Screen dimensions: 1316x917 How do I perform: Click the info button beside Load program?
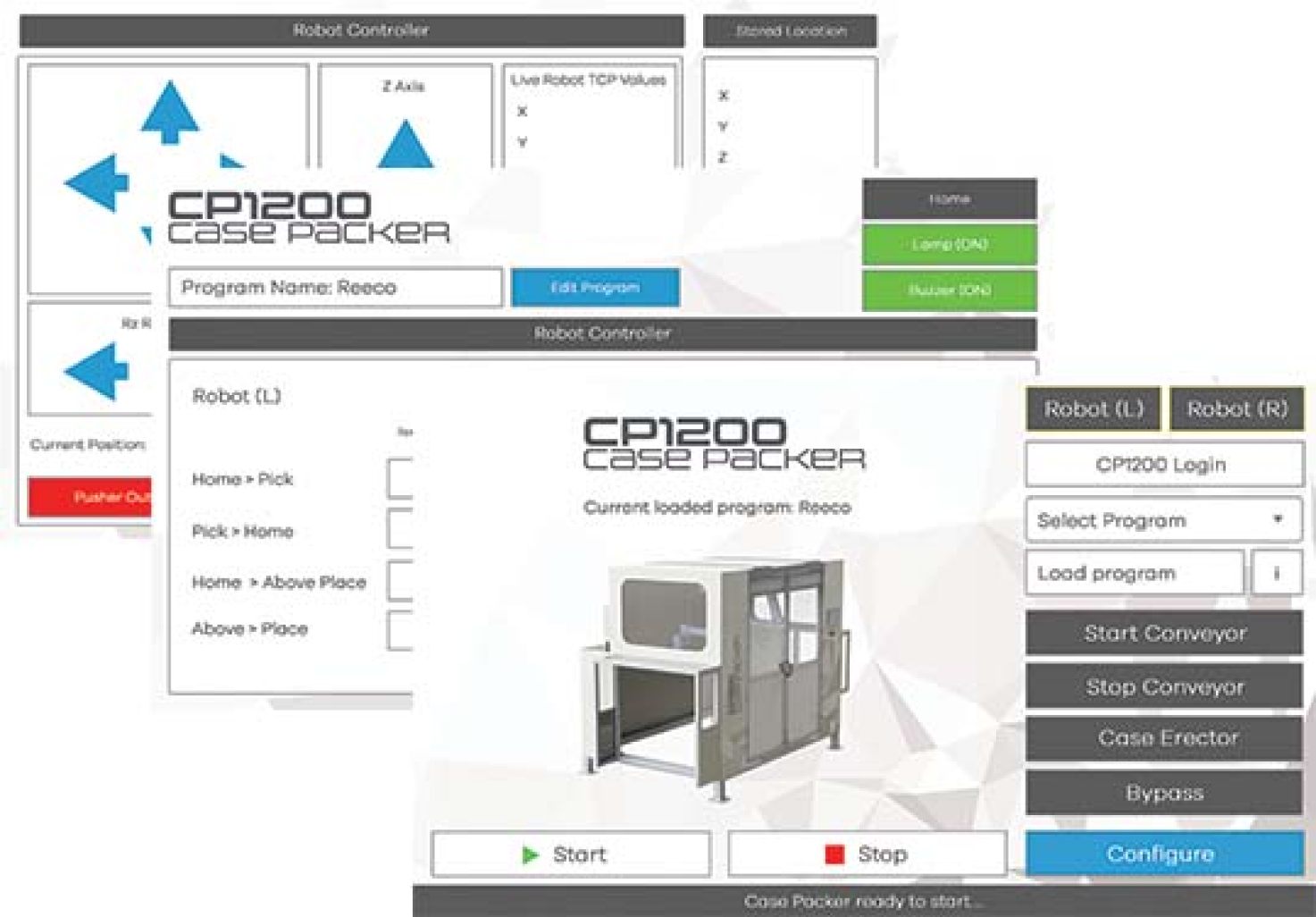(x=1276, y=573)
